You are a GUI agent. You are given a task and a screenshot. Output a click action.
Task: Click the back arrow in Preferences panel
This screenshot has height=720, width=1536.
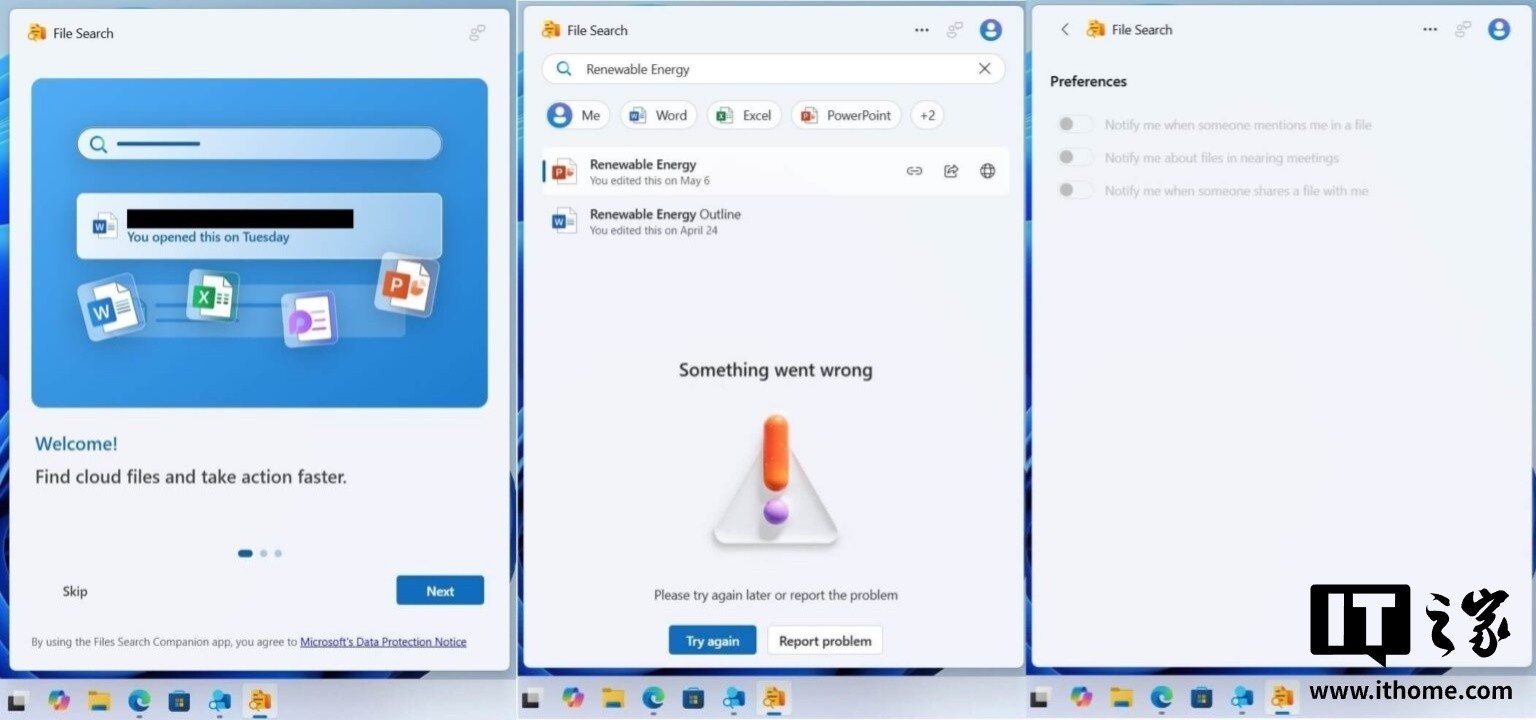pyautogui.click(x=1065, y=30)
